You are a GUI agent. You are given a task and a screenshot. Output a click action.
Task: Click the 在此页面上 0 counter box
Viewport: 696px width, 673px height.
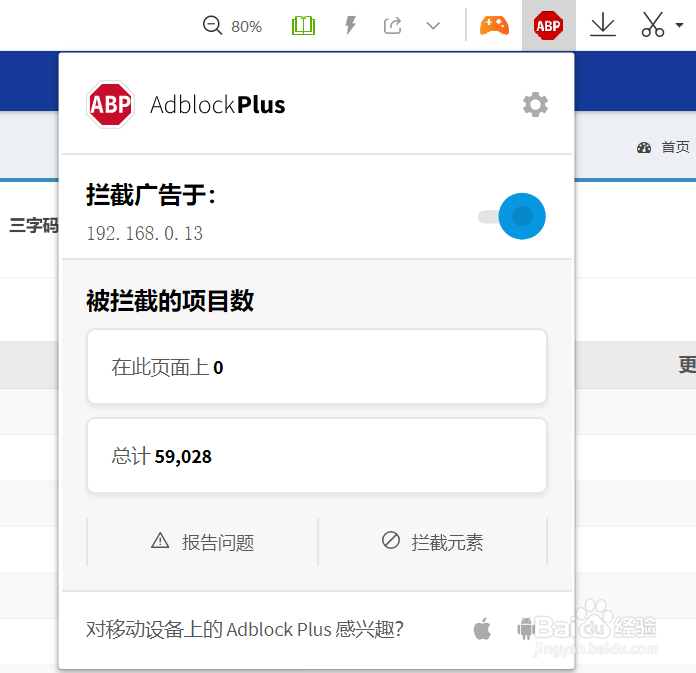click(x=317, y=367)
